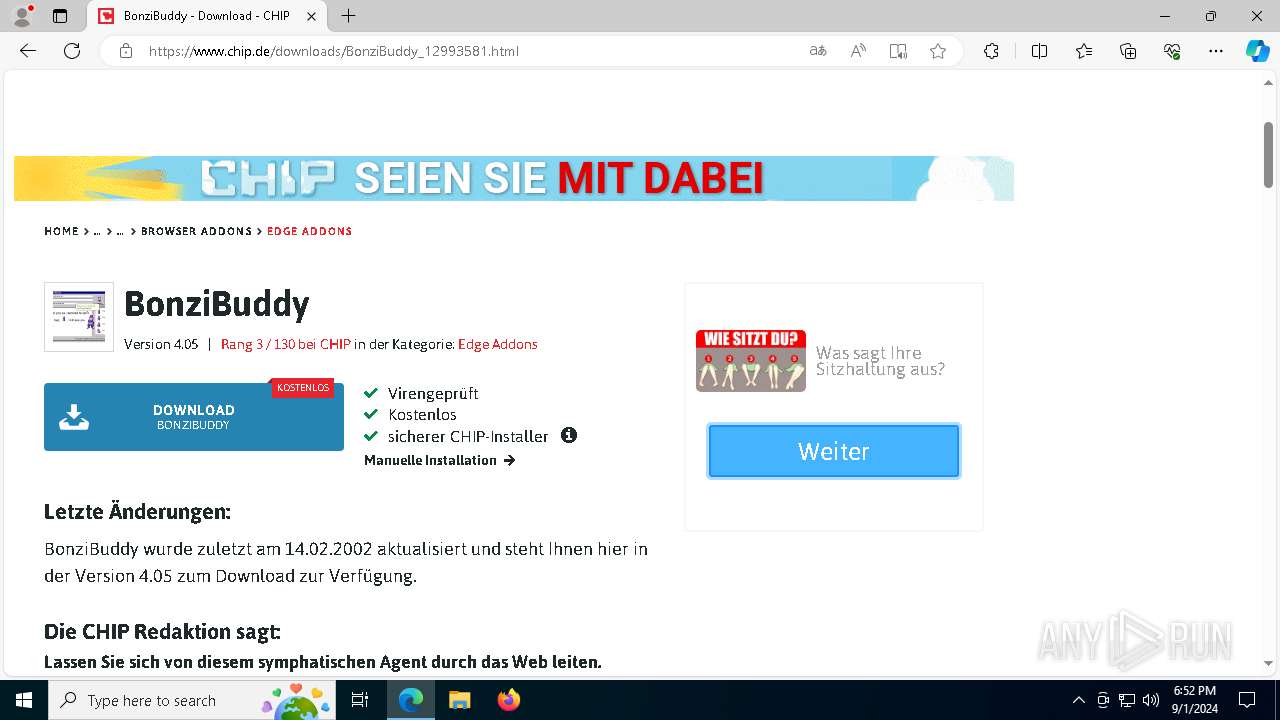The image size is (1280, 720).
Task: Open the extensions puzzle icon
Action: (991, 51)
